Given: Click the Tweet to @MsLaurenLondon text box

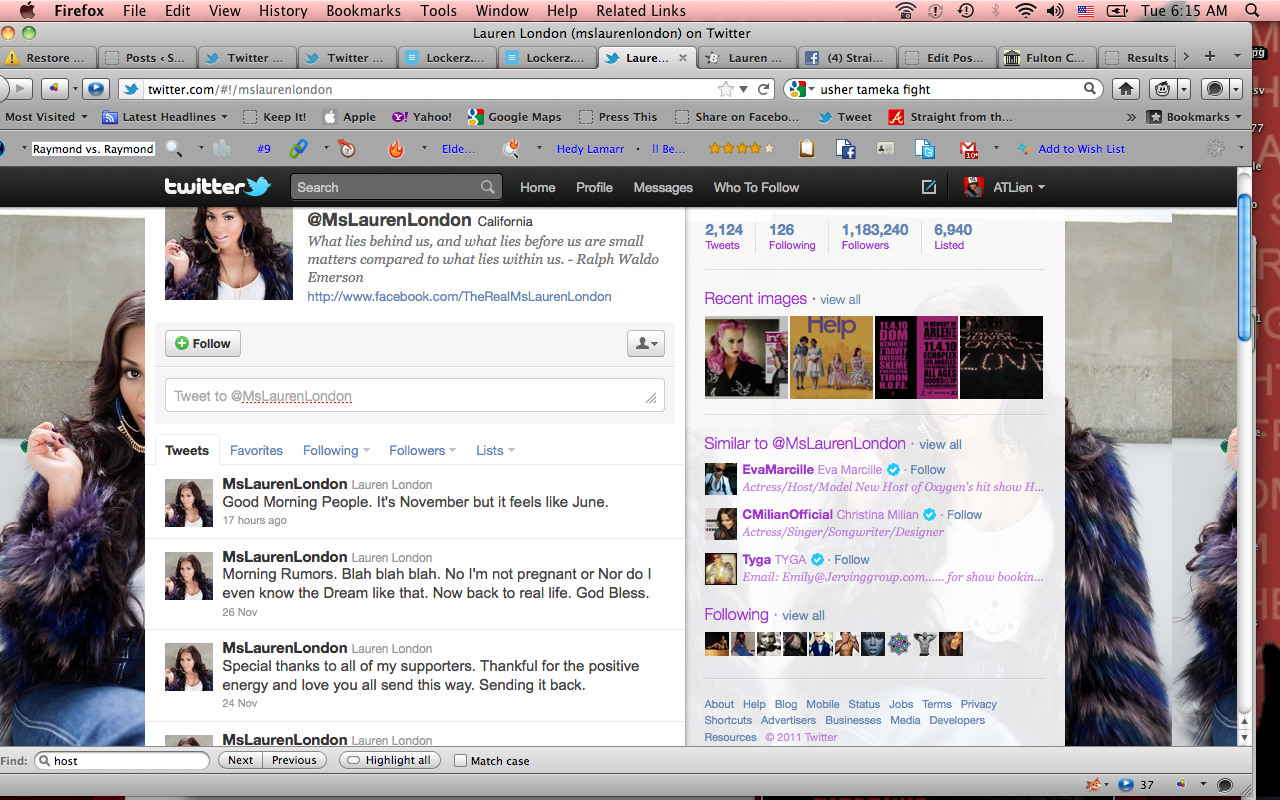Looking at the screenshot, I should [x=405, y=396].
